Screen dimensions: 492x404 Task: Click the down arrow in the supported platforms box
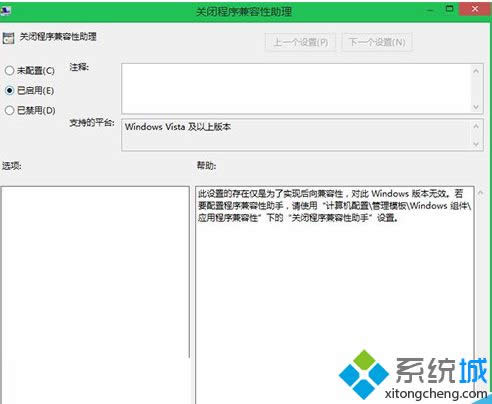[x=476, y=144]
